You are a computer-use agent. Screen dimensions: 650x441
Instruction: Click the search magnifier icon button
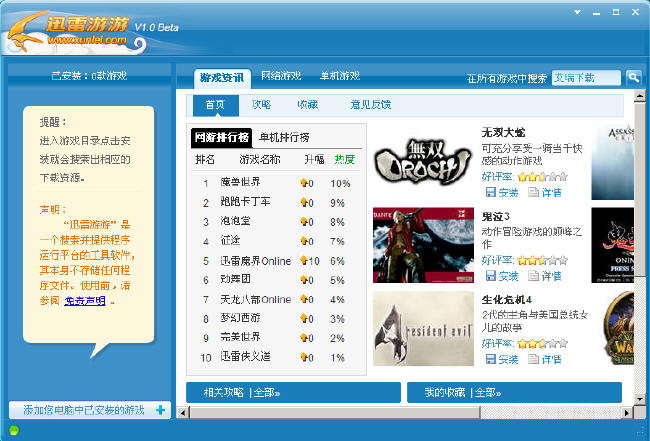(x=633, y=77)
